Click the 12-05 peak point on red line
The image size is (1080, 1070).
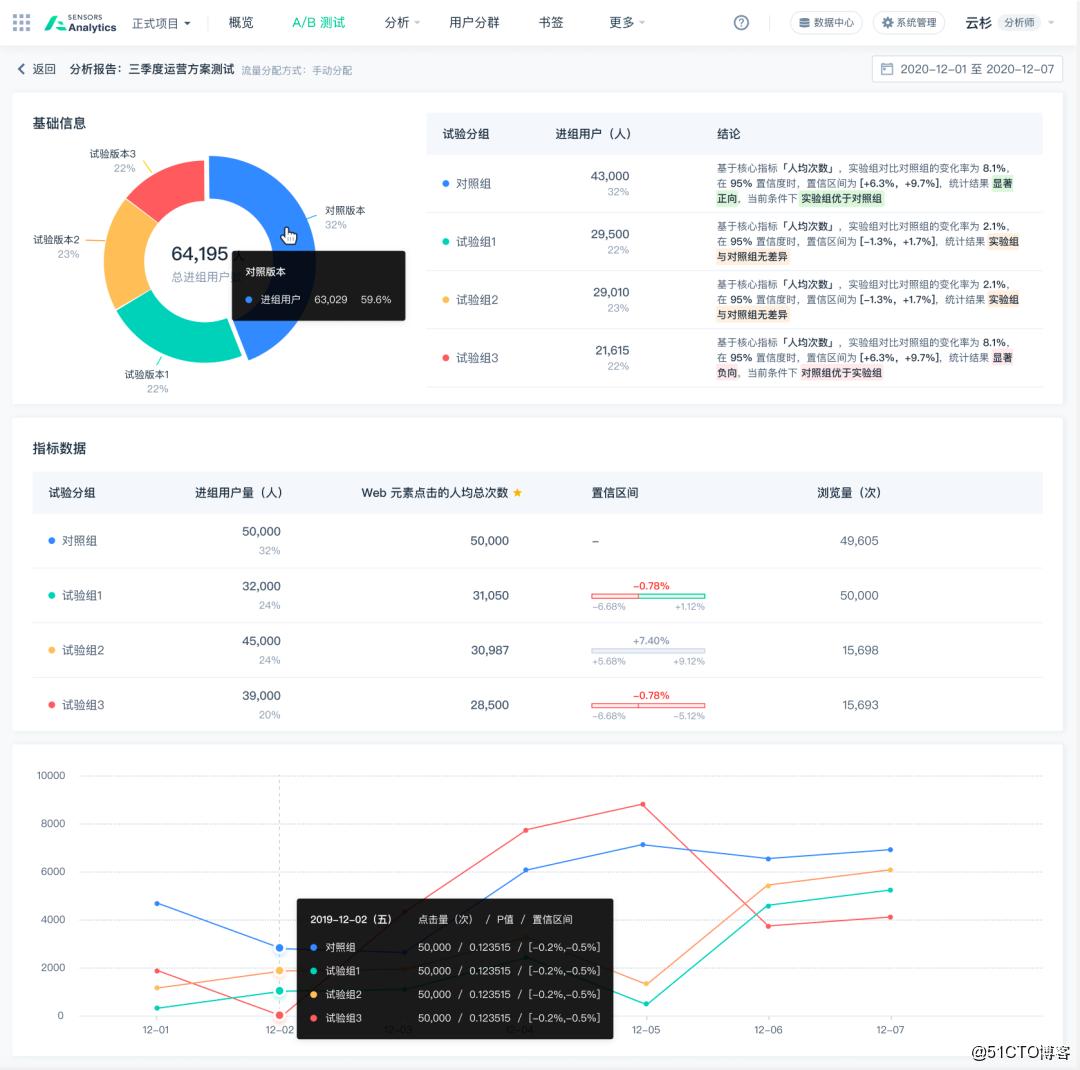[643, 804]
